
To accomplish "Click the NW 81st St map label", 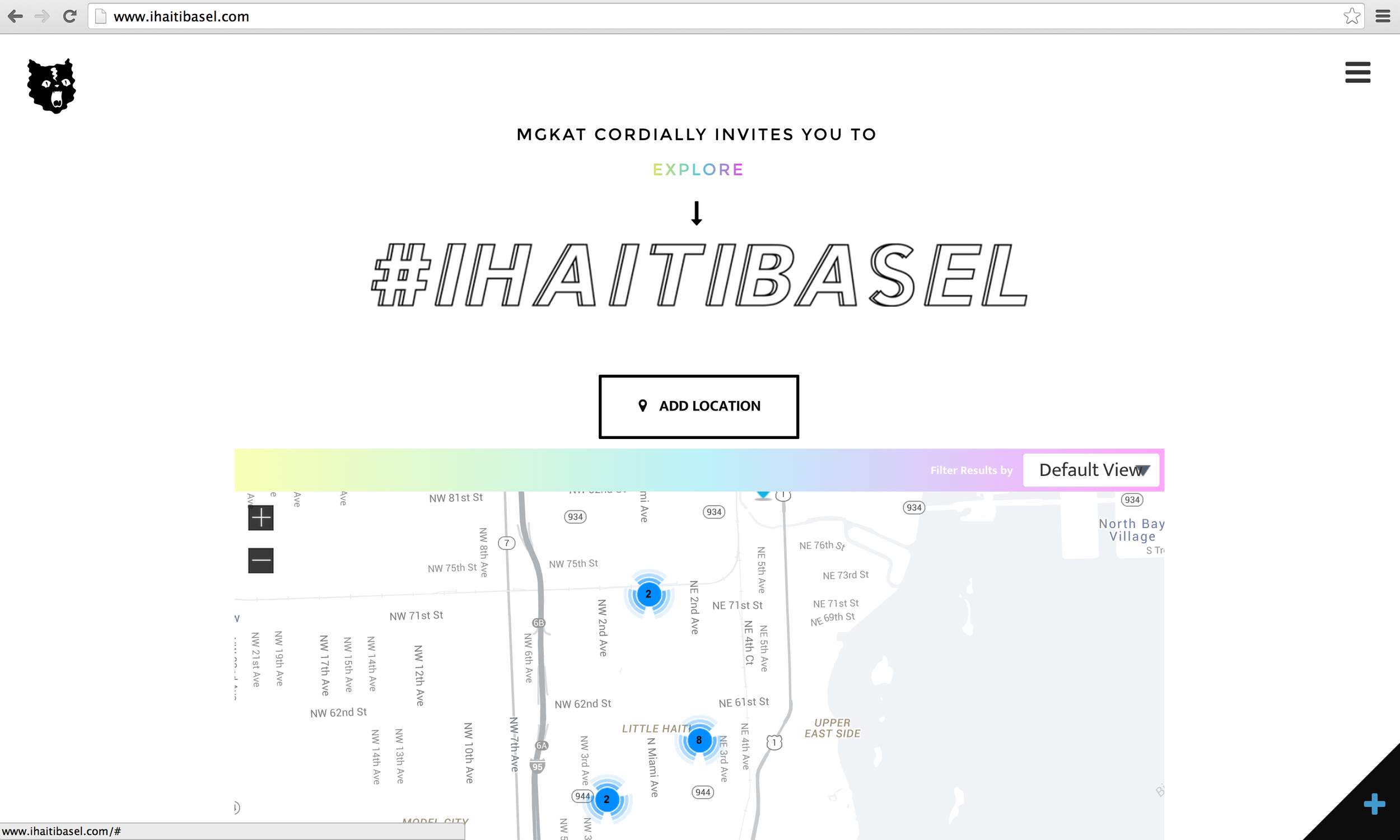I will (x=455, y=497).
